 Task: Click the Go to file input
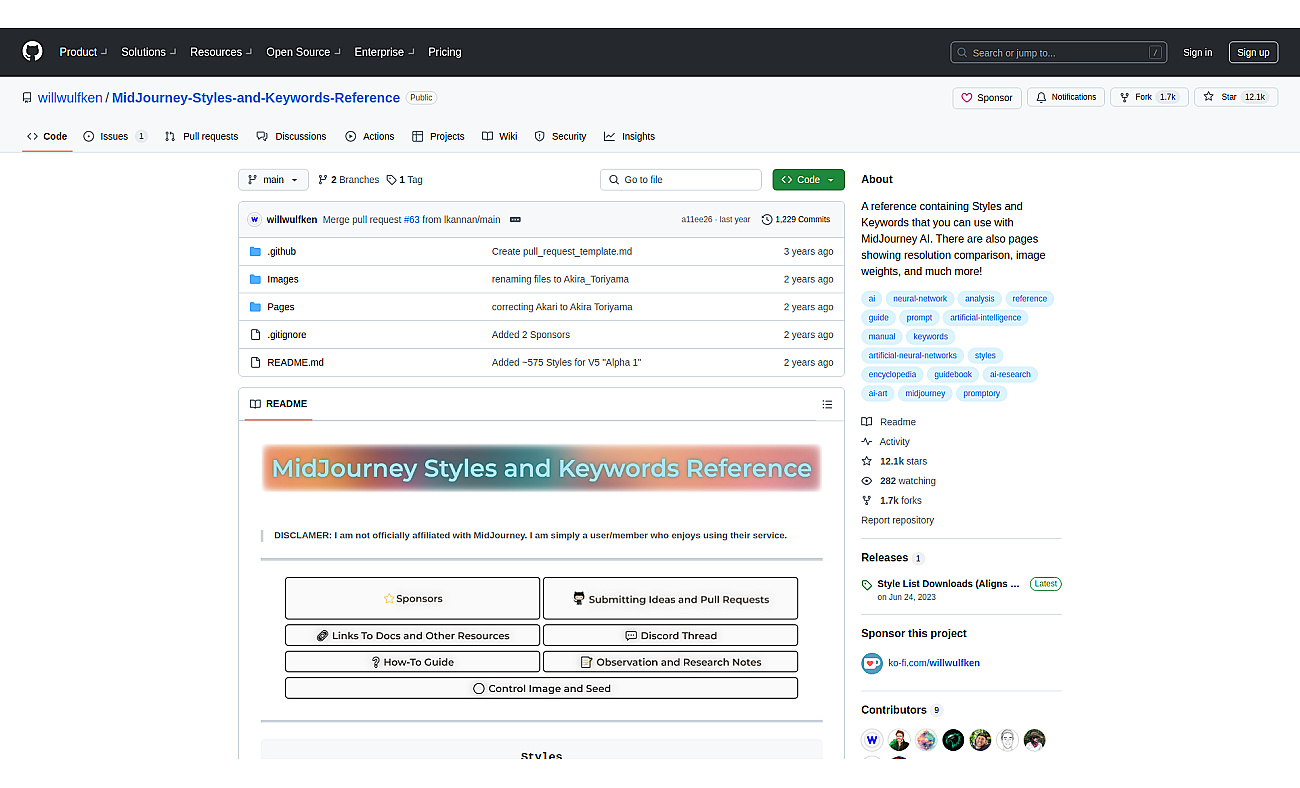[681, 180]
